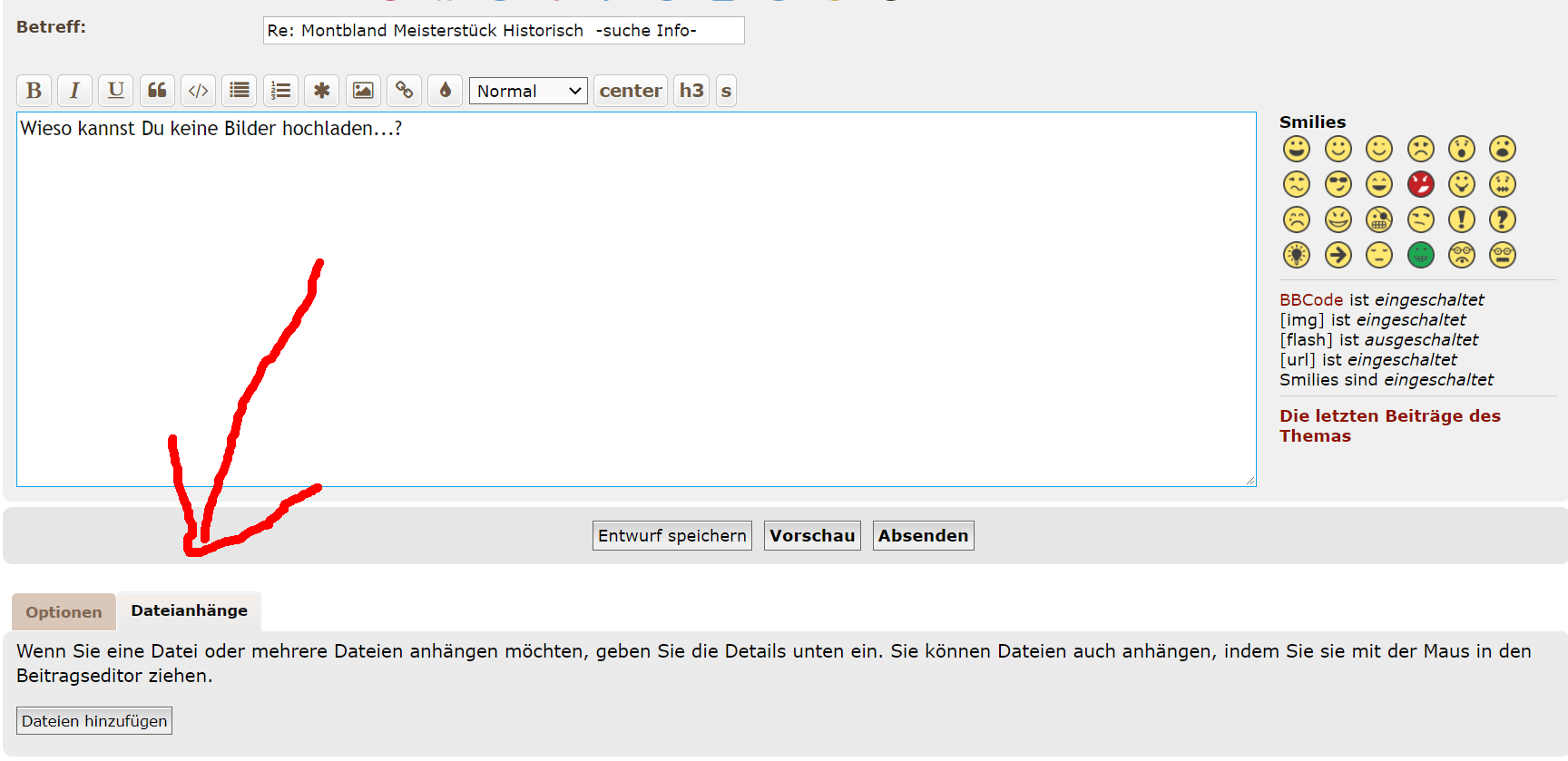Click the 'Smilies sind eingeschaltet' status text
The height and width of the screenshot is (761, 1568).
point(1387,379)
